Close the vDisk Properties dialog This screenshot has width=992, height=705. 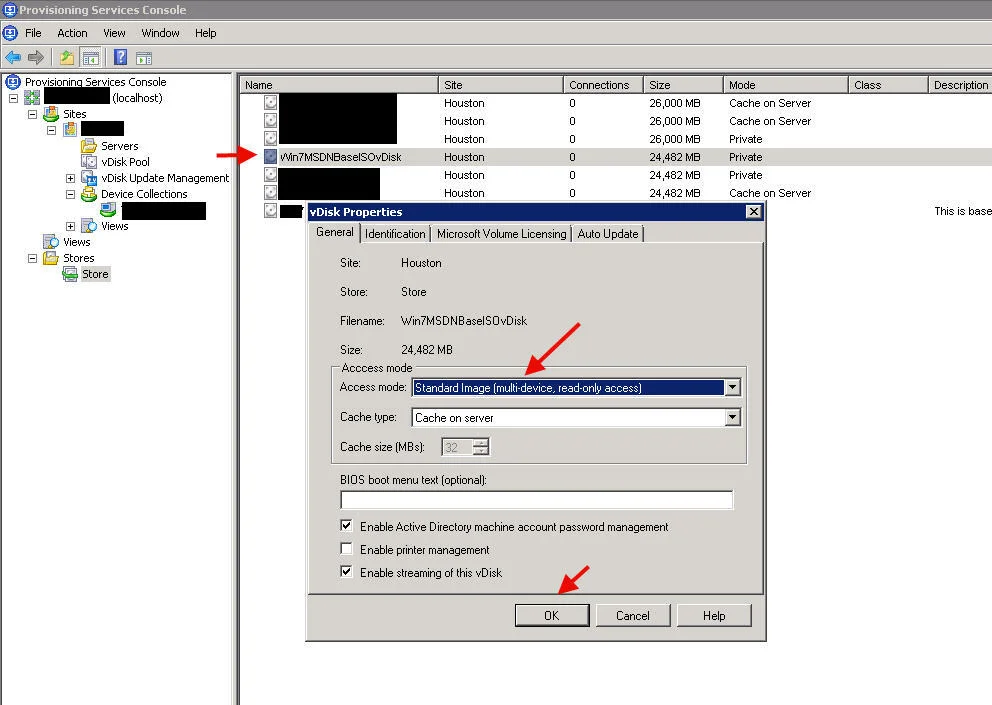753,211
